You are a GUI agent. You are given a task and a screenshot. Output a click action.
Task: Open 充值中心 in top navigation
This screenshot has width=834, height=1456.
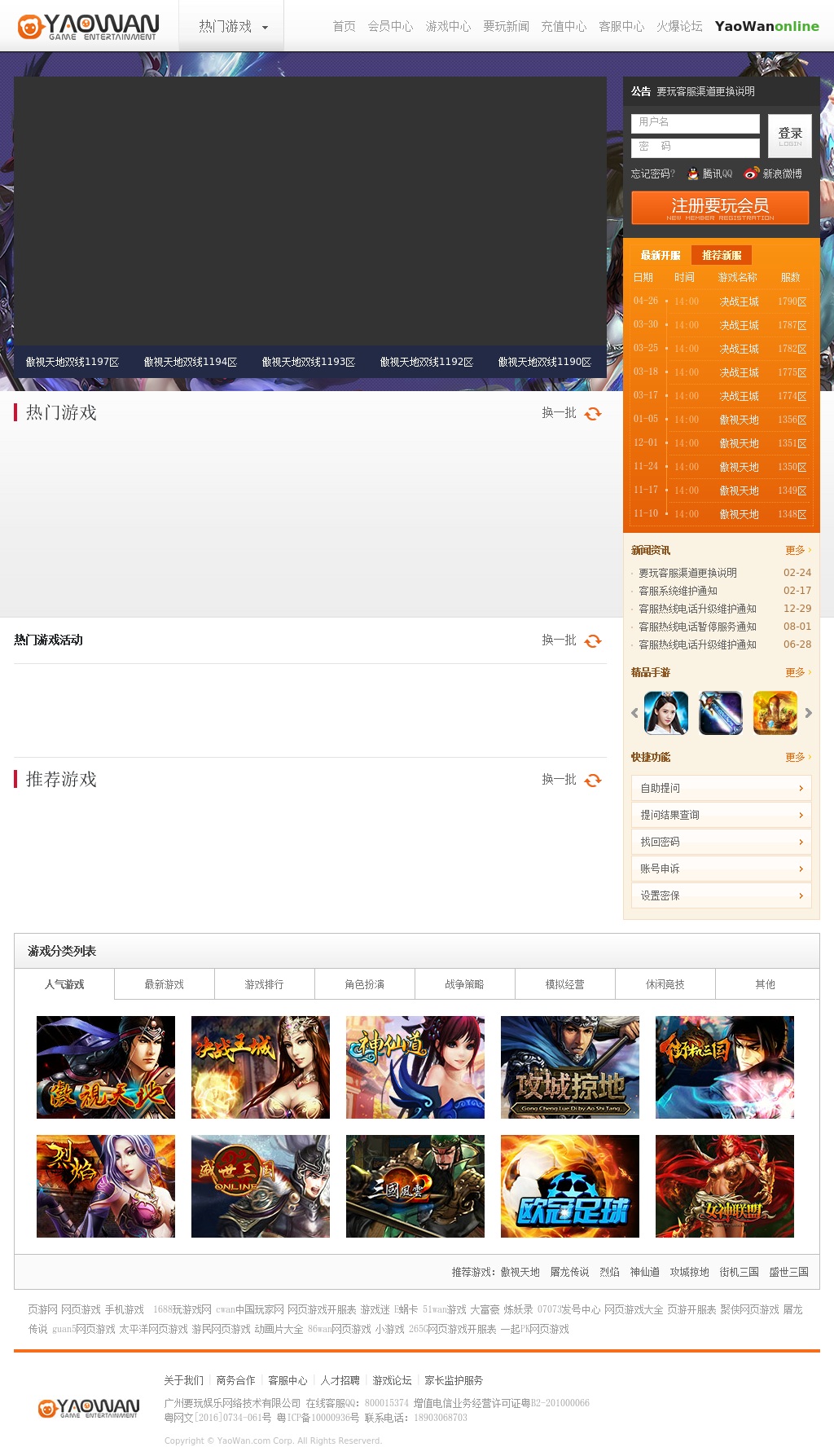coord(564,26)
